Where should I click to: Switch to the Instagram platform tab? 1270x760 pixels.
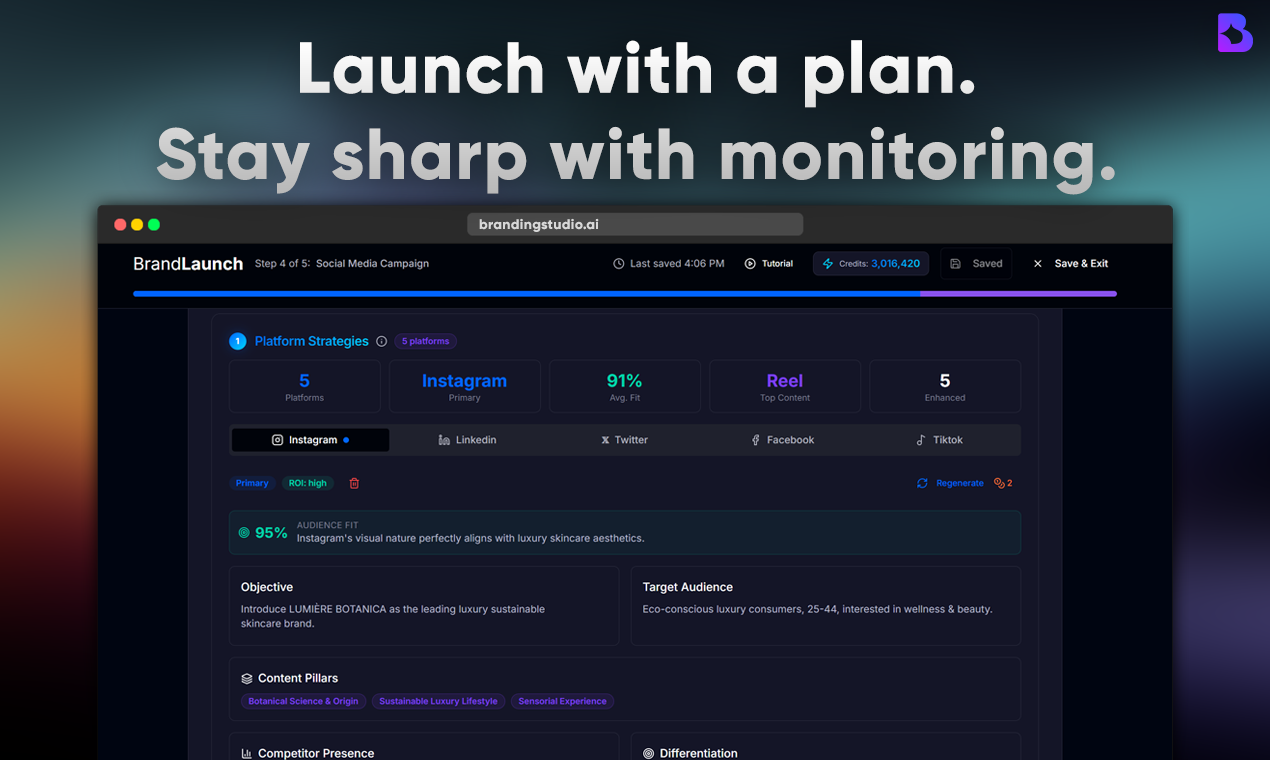click(311, 440)
